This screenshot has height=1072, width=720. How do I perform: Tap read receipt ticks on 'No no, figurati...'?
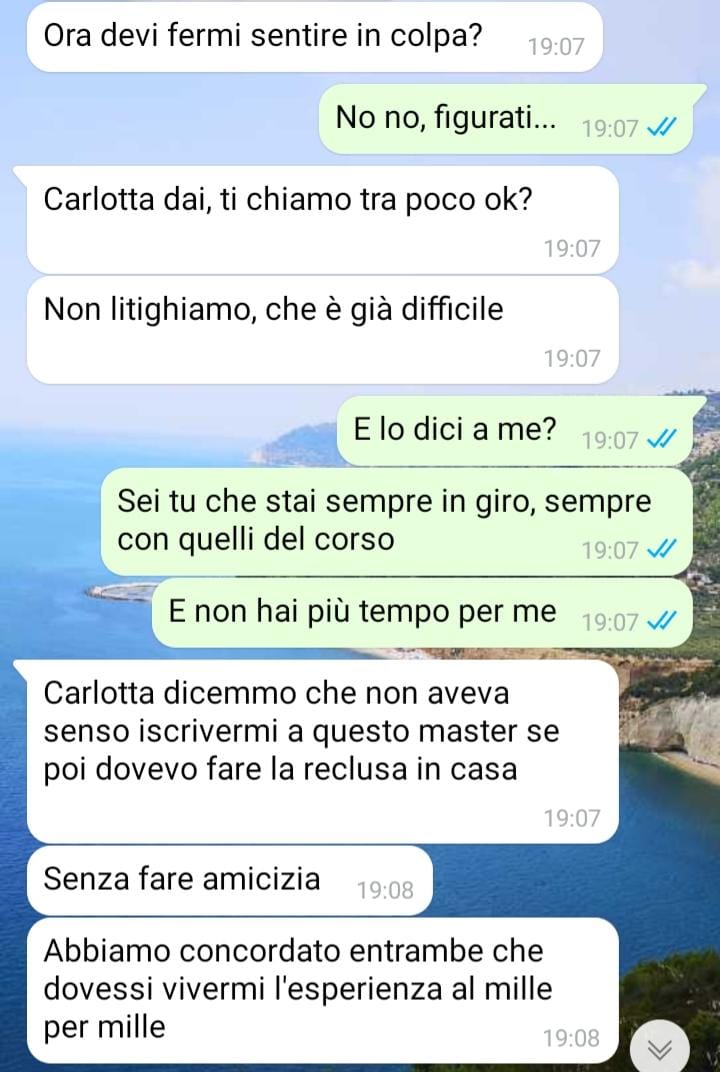pyautogui.click(x=661, y=127)
